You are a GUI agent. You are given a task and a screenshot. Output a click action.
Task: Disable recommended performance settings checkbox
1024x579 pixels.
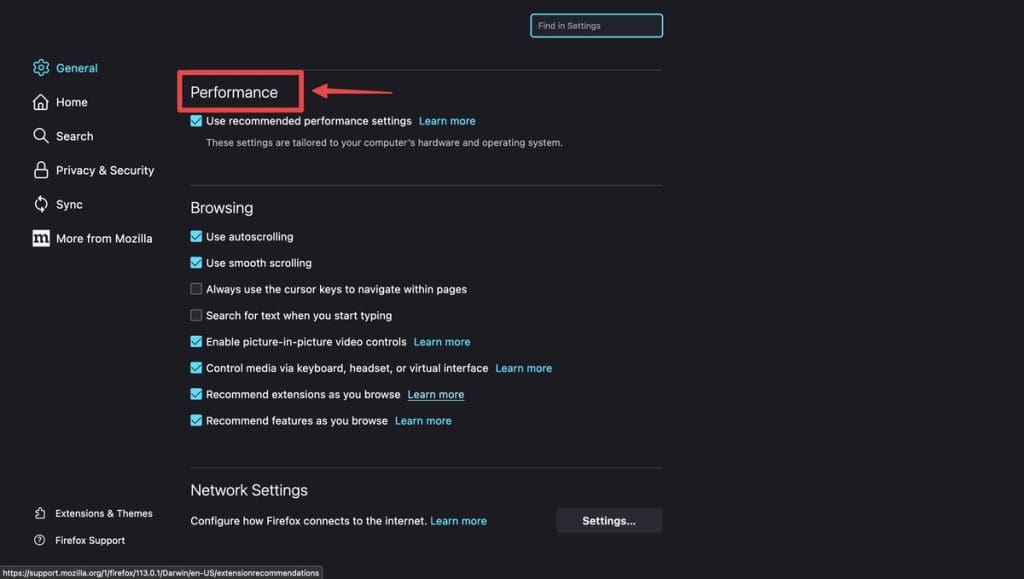(x=196, y=121)
